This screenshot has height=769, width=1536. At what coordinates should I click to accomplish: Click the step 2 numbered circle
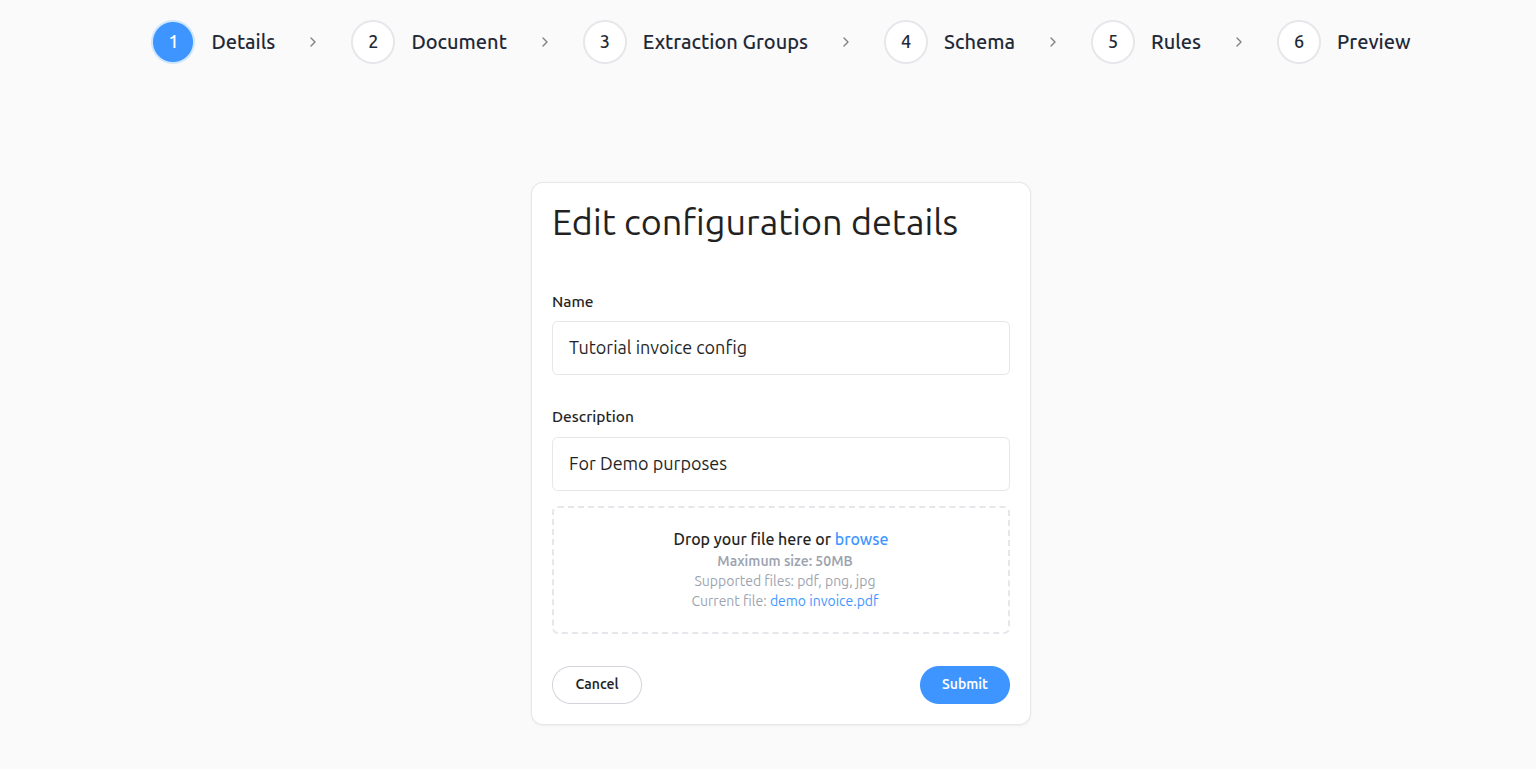coord(373,42)
